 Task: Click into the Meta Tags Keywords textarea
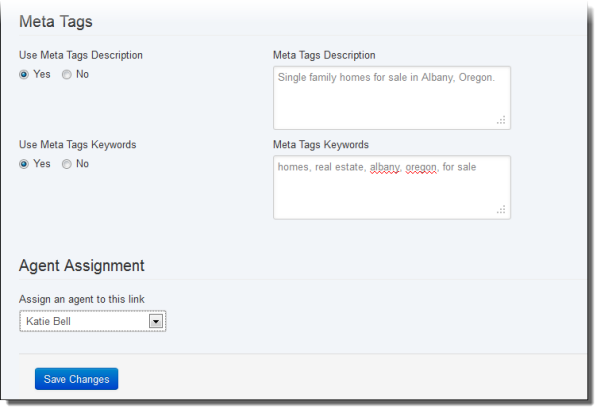(x=392, y=187)
